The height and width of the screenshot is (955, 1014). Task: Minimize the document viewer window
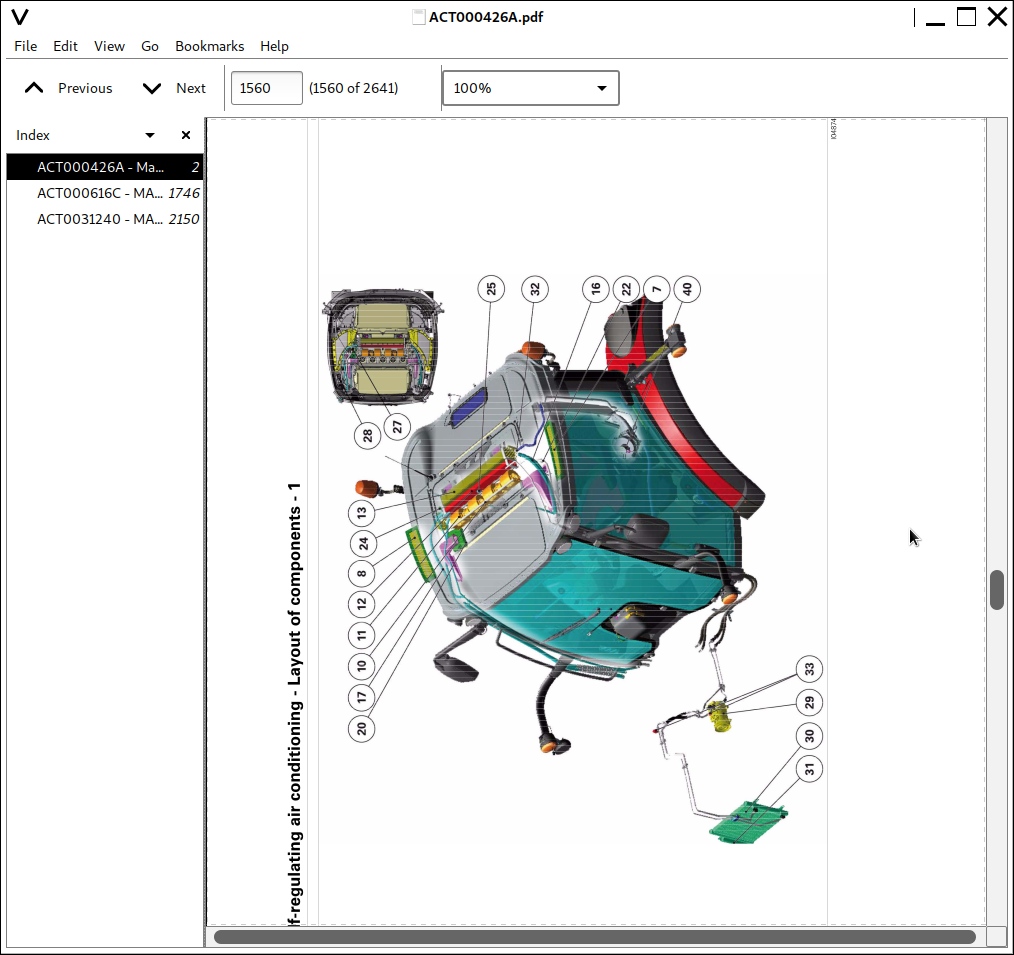(x=935, y=17)
